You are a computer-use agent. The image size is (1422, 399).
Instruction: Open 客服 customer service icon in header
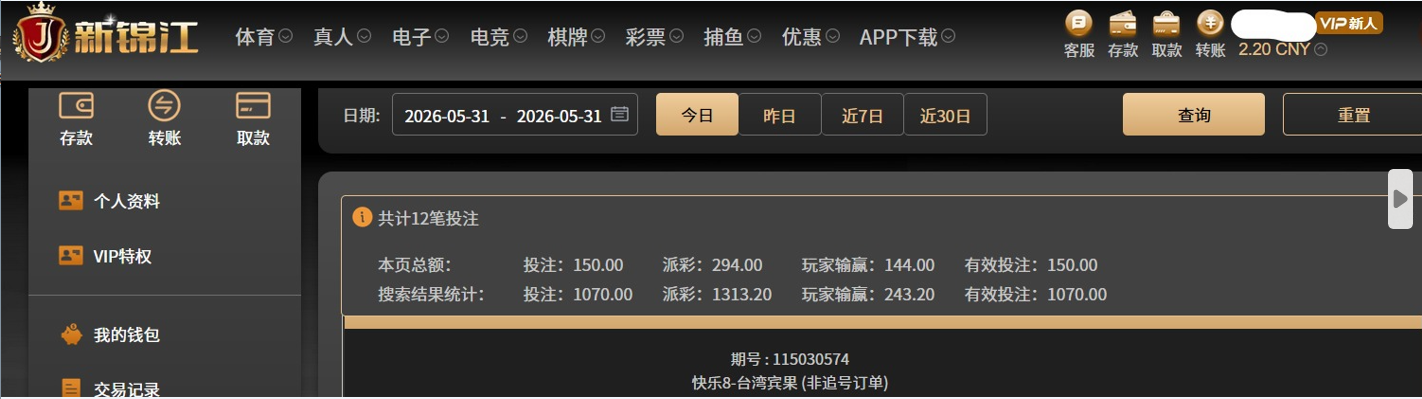click(1079, 23)
